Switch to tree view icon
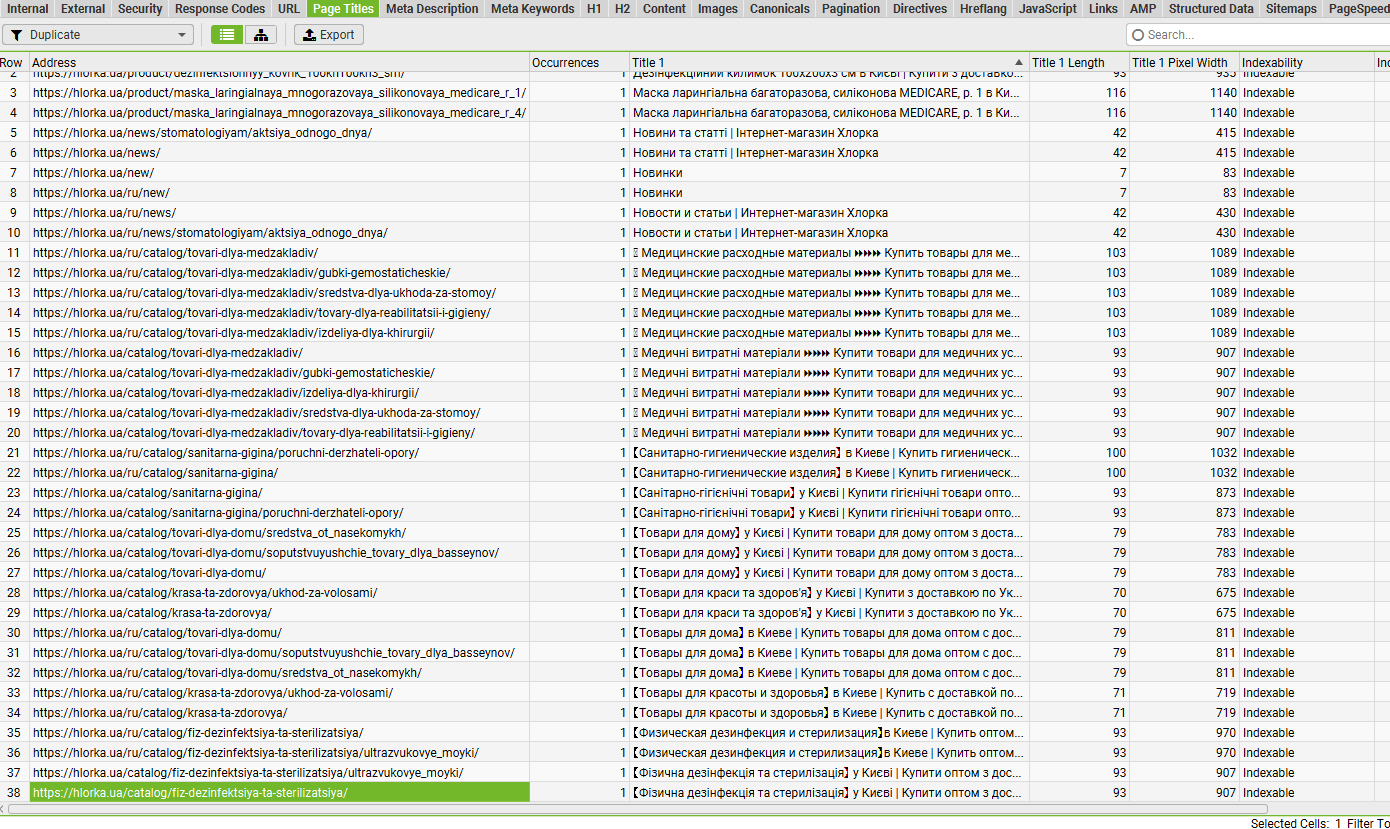 point(261,34)
